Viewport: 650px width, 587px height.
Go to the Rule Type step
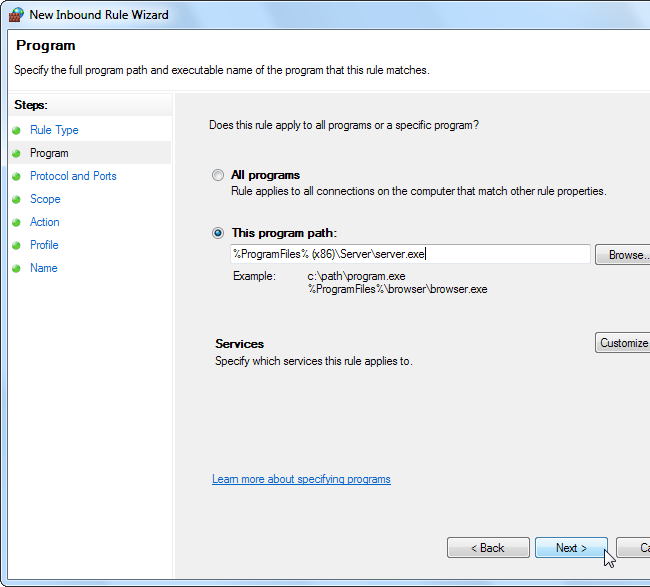pyautogui.click(x=54, y=130)
